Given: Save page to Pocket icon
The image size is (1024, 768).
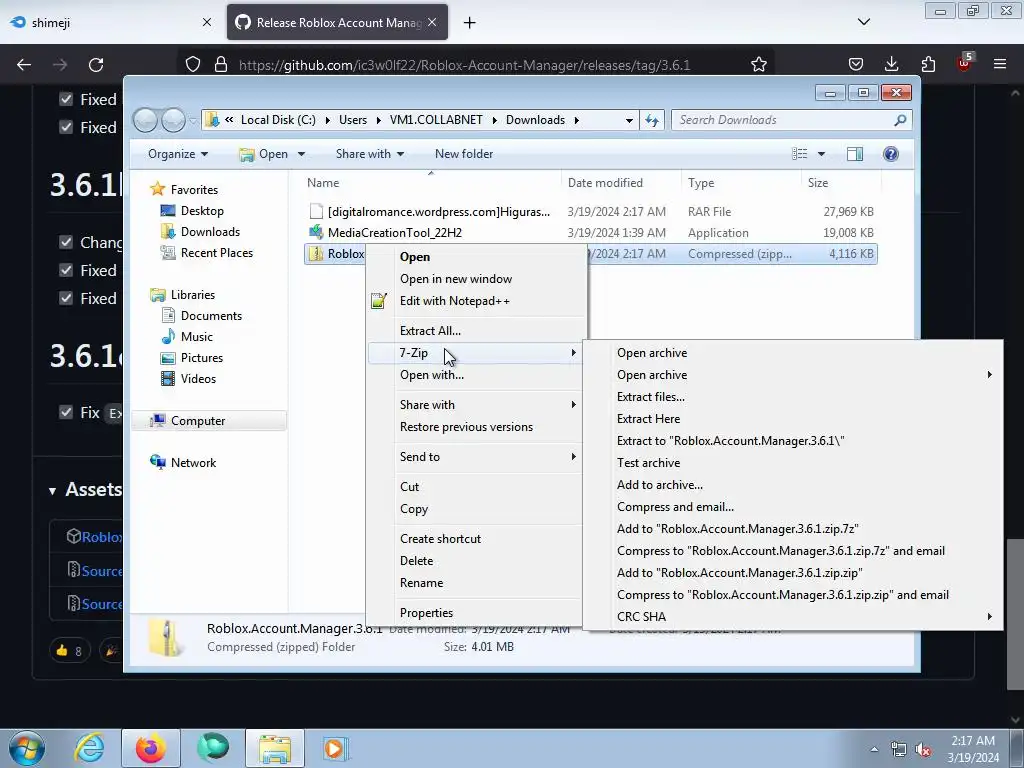Looking at the screenshot, I should (856, 64).
